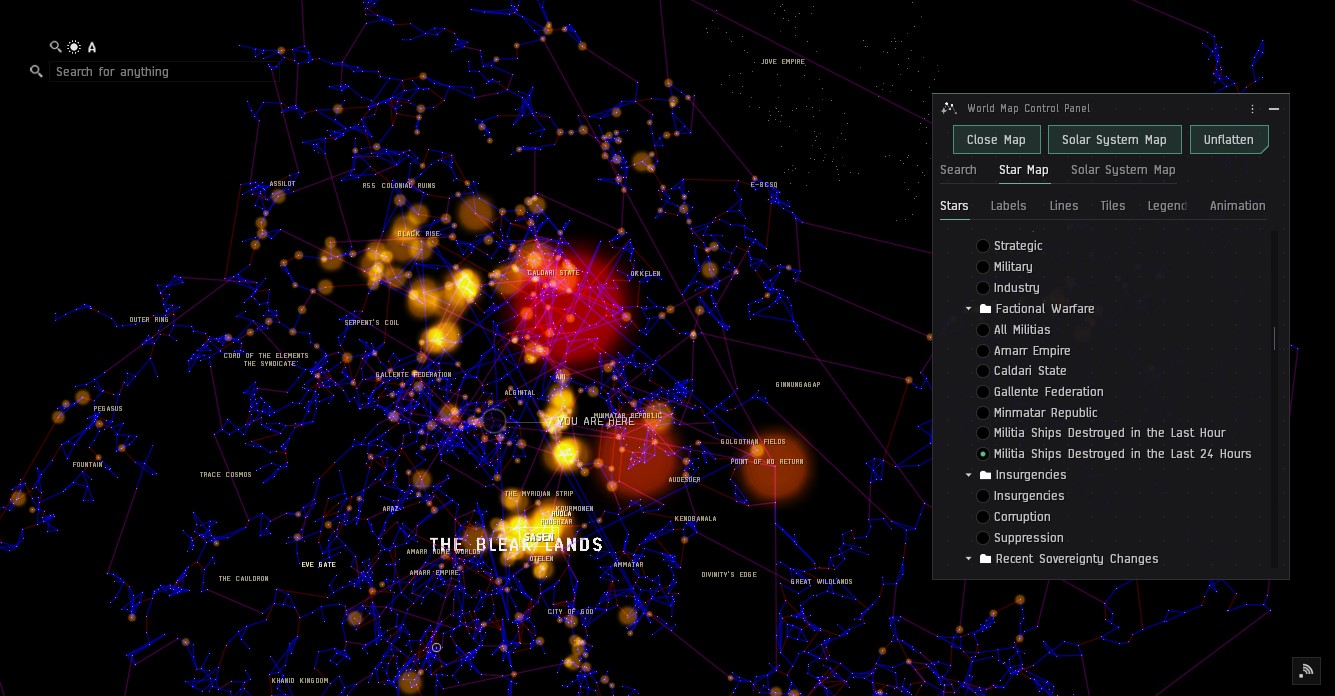Screen dimensions: 1335x696
Task: Open the Stars sub-tab
Action: click(954, 206)
